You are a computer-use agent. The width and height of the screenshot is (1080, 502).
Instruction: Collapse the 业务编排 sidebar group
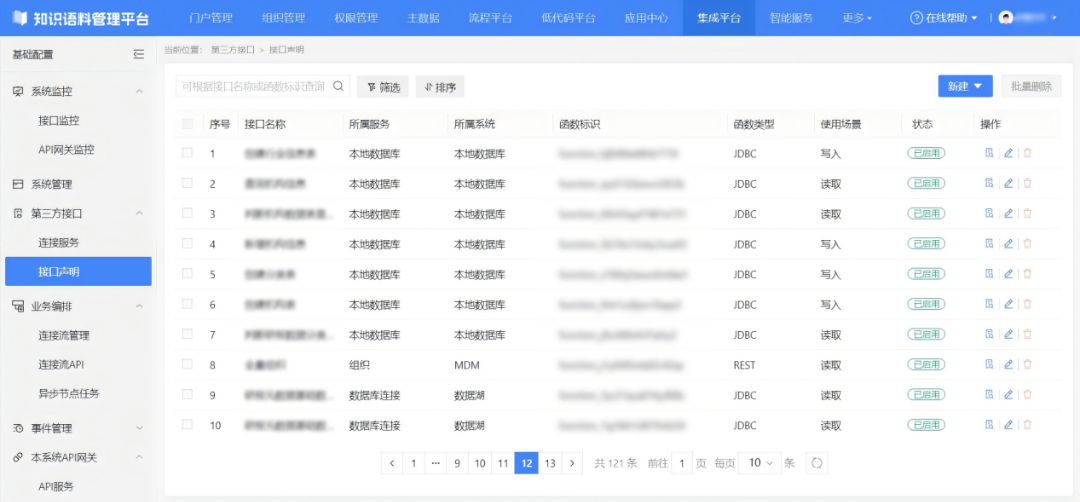click(139, 306)
